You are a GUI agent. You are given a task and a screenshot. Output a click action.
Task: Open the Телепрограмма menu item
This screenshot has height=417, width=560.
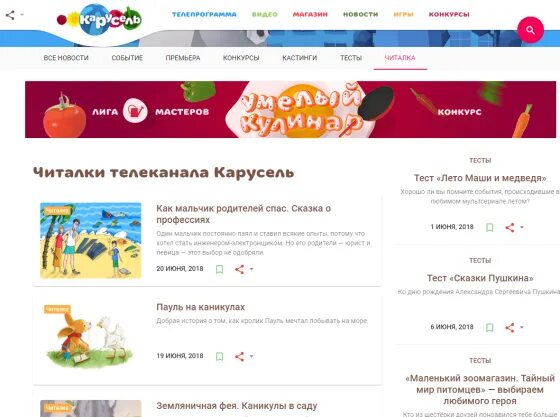(x=204, y=14)
